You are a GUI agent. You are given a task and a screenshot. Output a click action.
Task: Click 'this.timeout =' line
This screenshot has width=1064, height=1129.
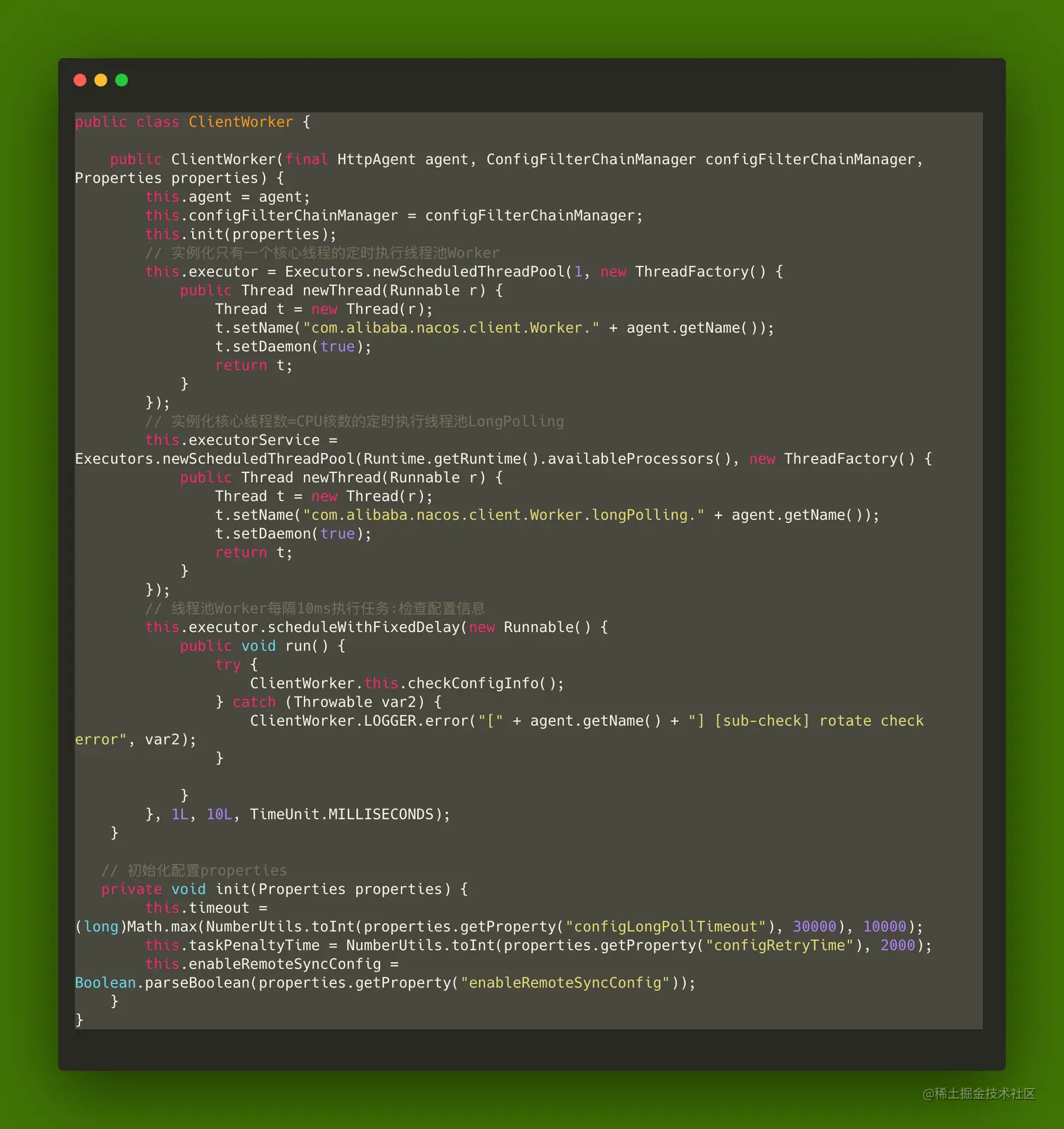(x=206, y=908)
